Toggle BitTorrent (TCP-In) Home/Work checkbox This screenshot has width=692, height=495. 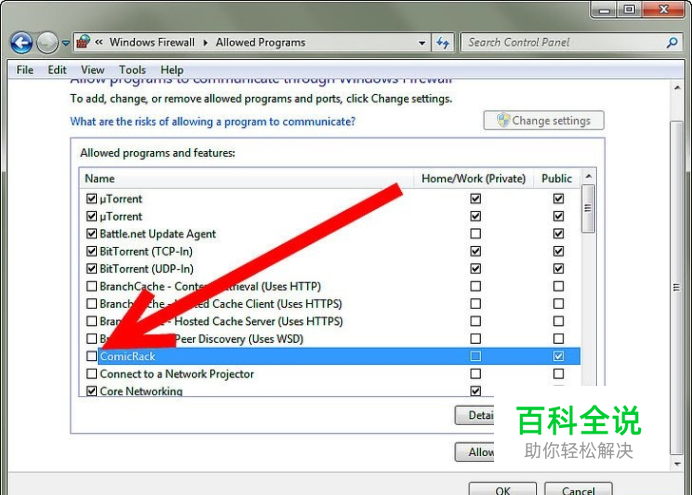(475, 251)
